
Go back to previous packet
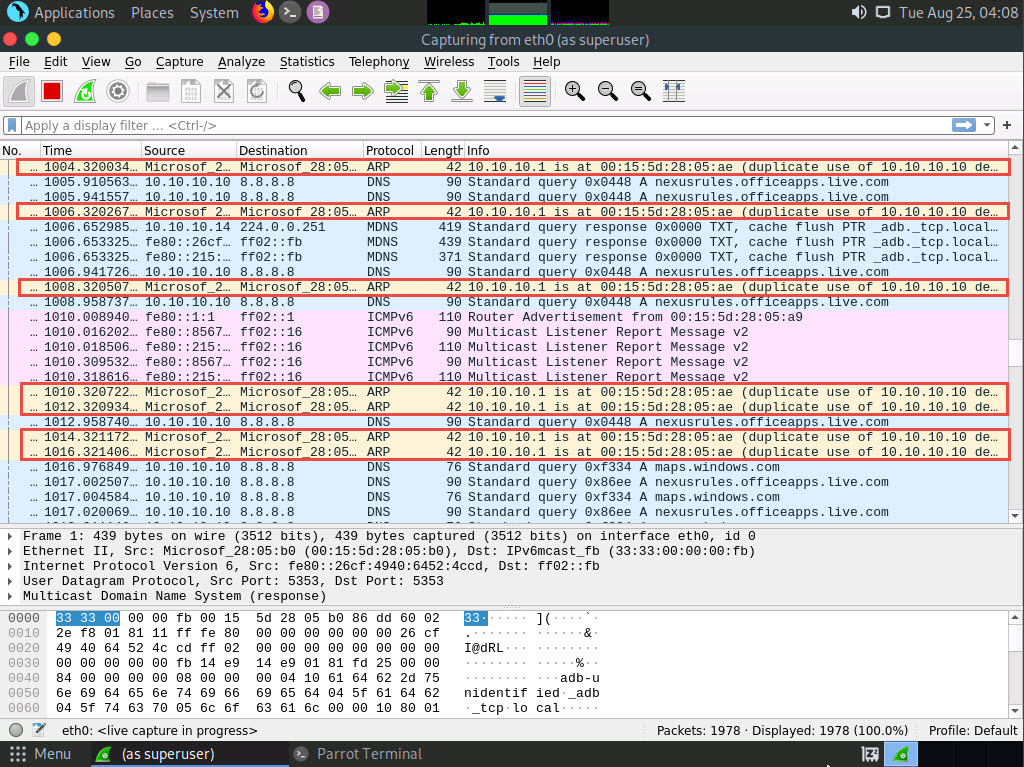click(330, 91)
